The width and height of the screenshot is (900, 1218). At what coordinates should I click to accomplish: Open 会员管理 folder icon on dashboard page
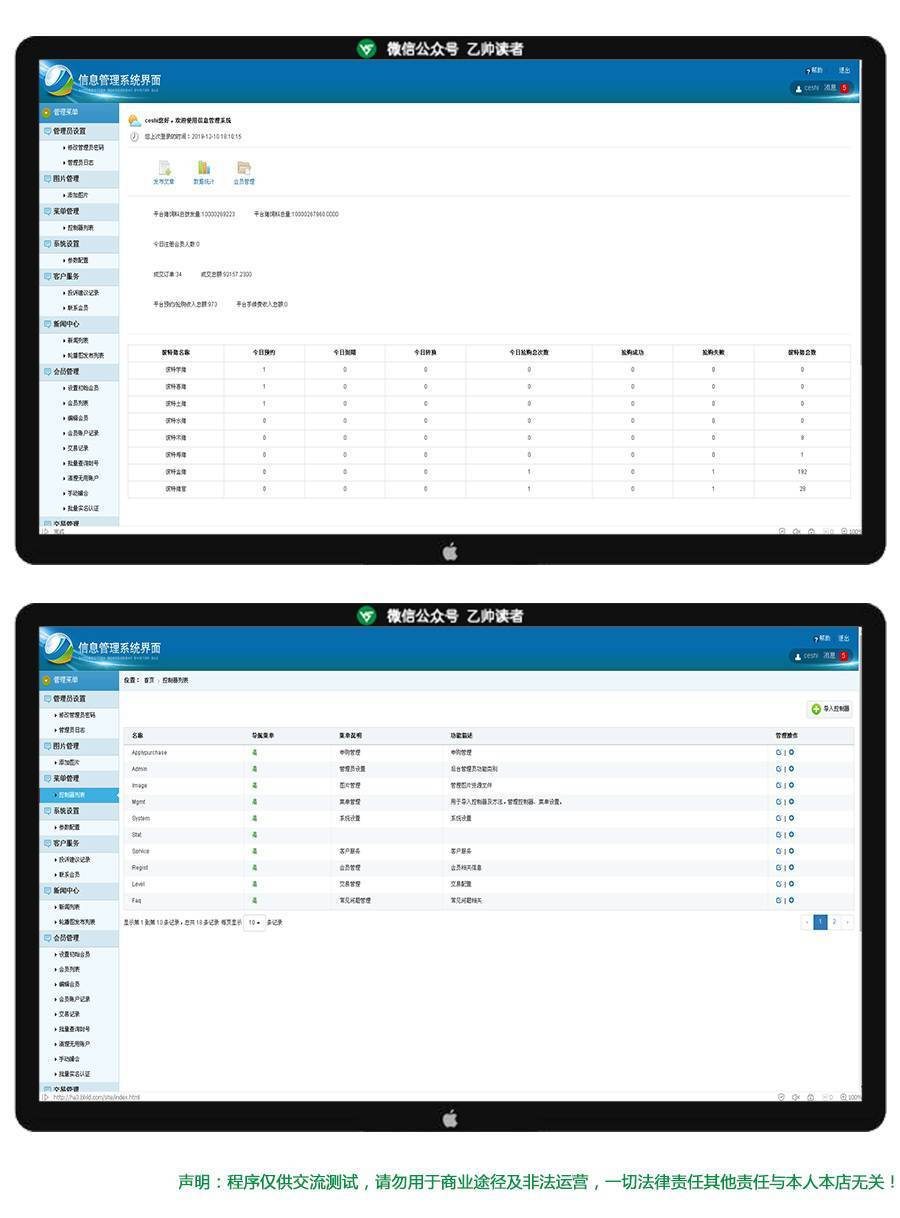[244, 168]
